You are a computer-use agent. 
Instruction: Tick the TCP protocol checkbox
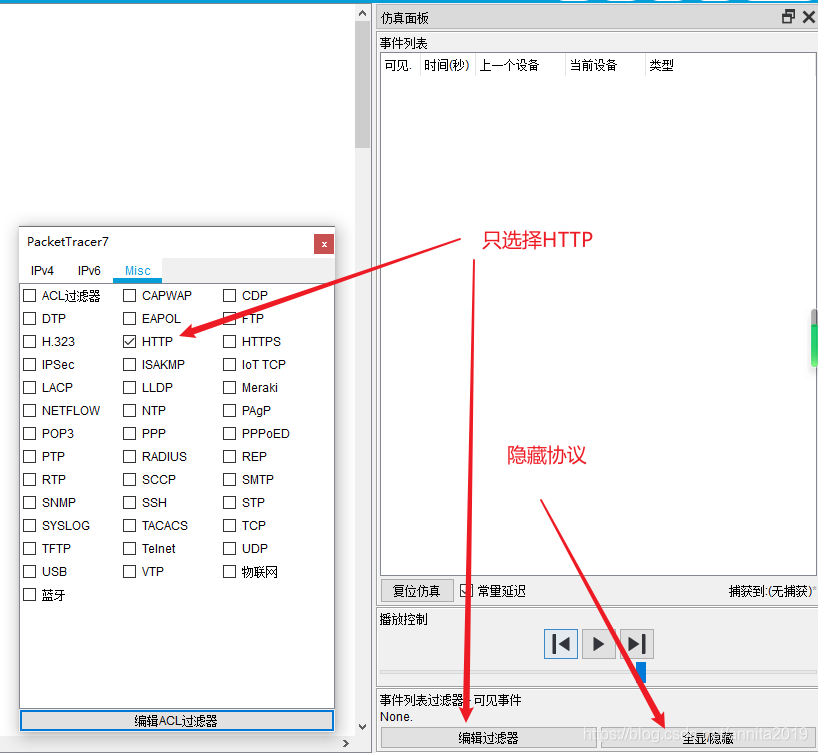coord(230,525)
